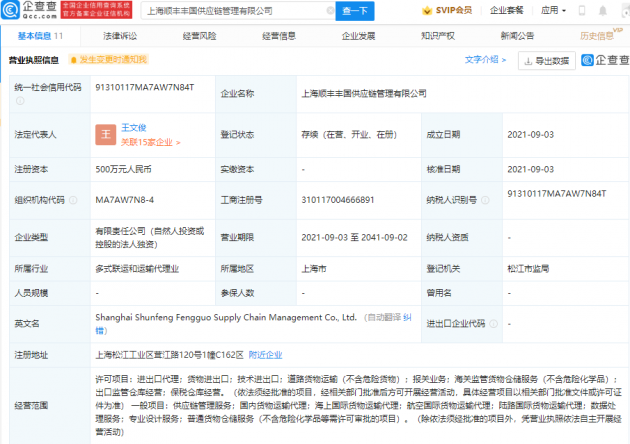Click the 企查查 logo beside export button
Viewport: 630px width, 444px height.
(605, 60)
